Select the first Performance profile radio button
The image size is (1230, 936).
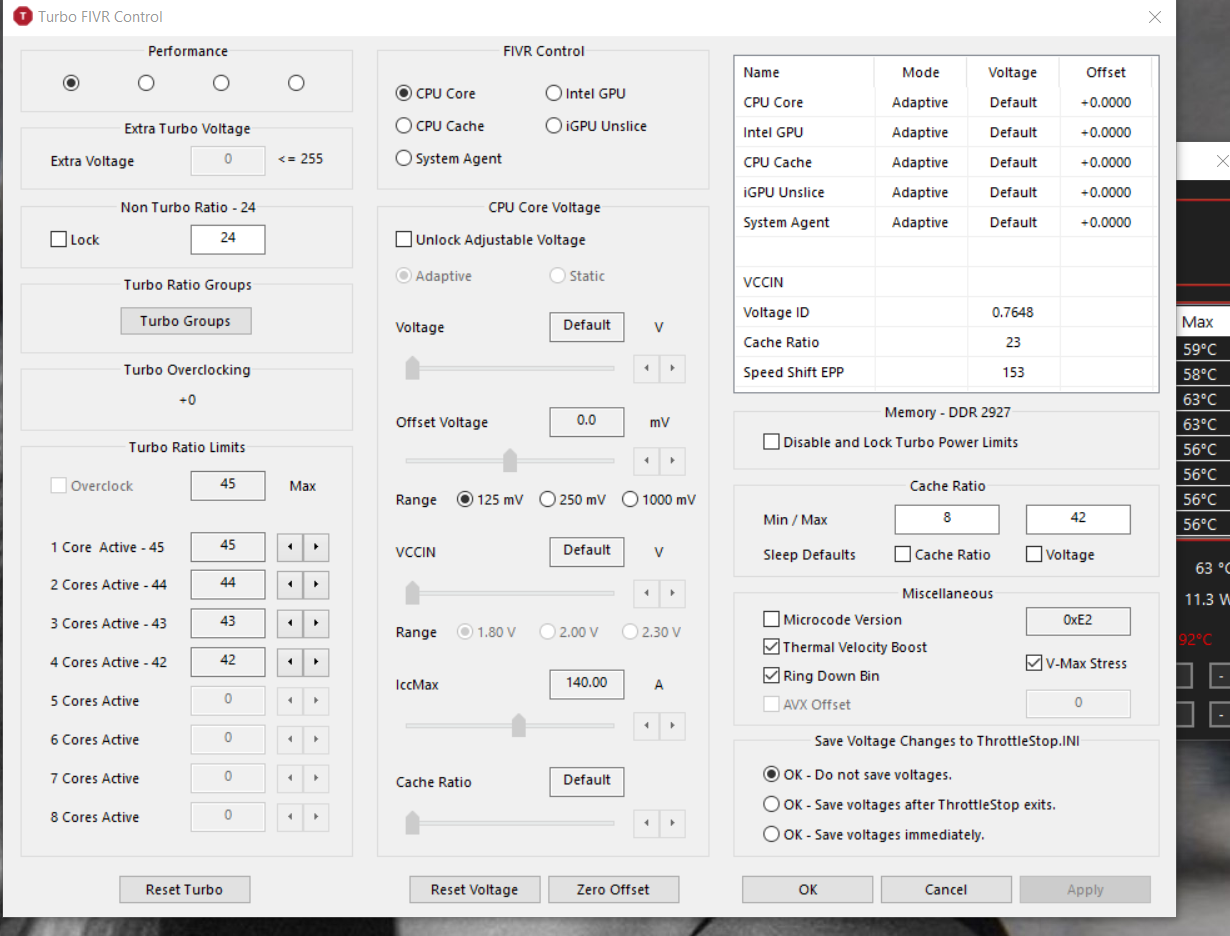71,83
